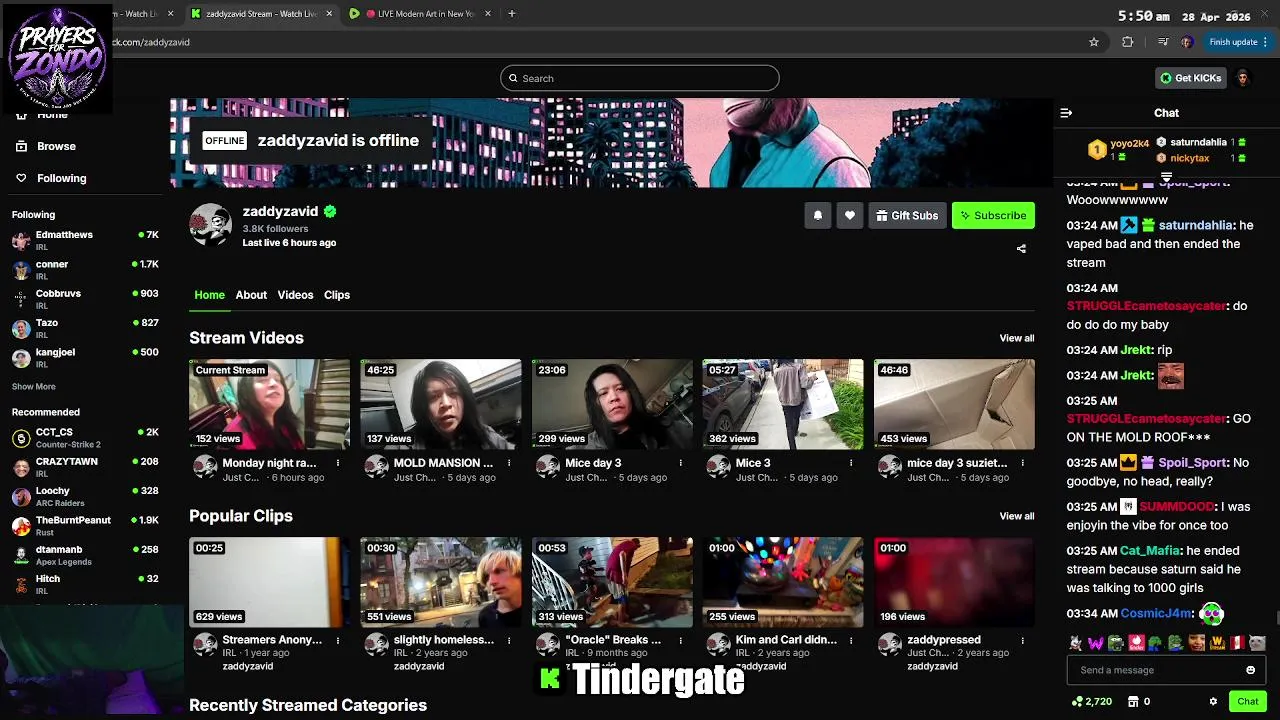Screen dimensions: 1280x720
Task: View all Stream Videos
Action: (x=1017, y=338)
